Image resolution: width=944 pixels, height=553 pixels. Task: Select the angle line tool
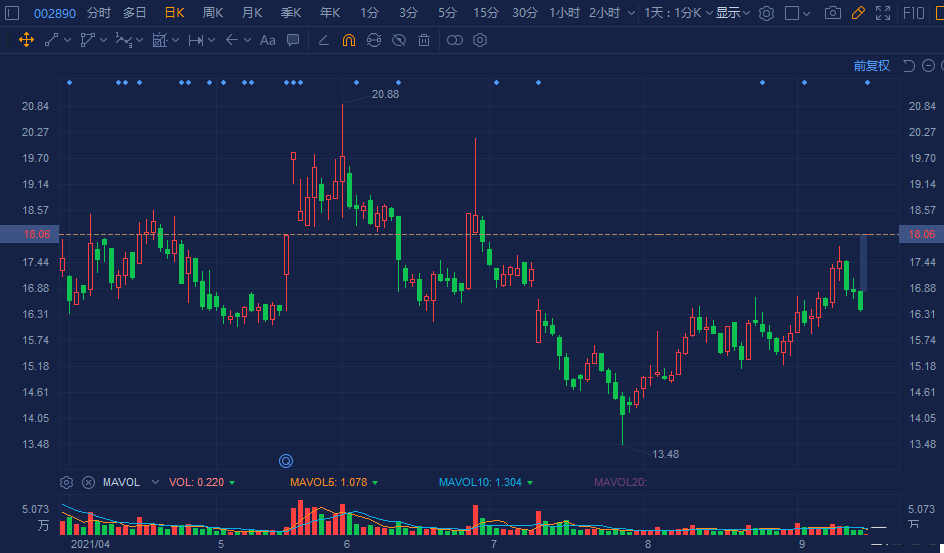[x=323, y=40]
